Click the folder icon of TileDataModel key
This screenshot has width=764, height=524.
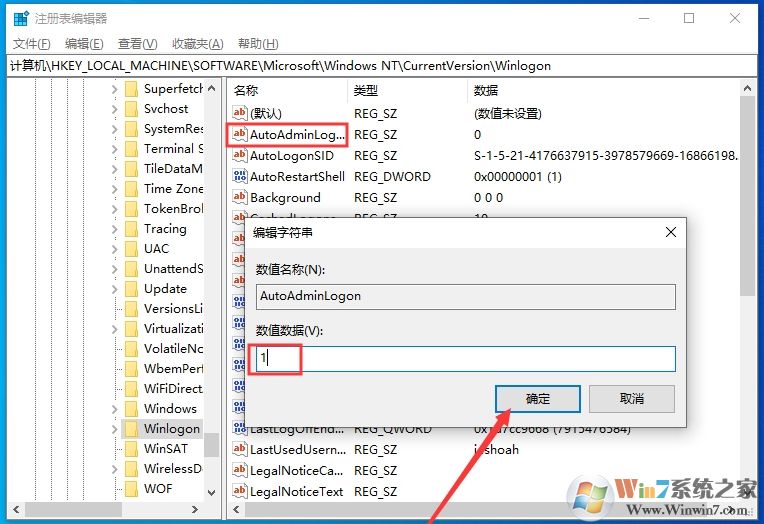pos(131,169)
